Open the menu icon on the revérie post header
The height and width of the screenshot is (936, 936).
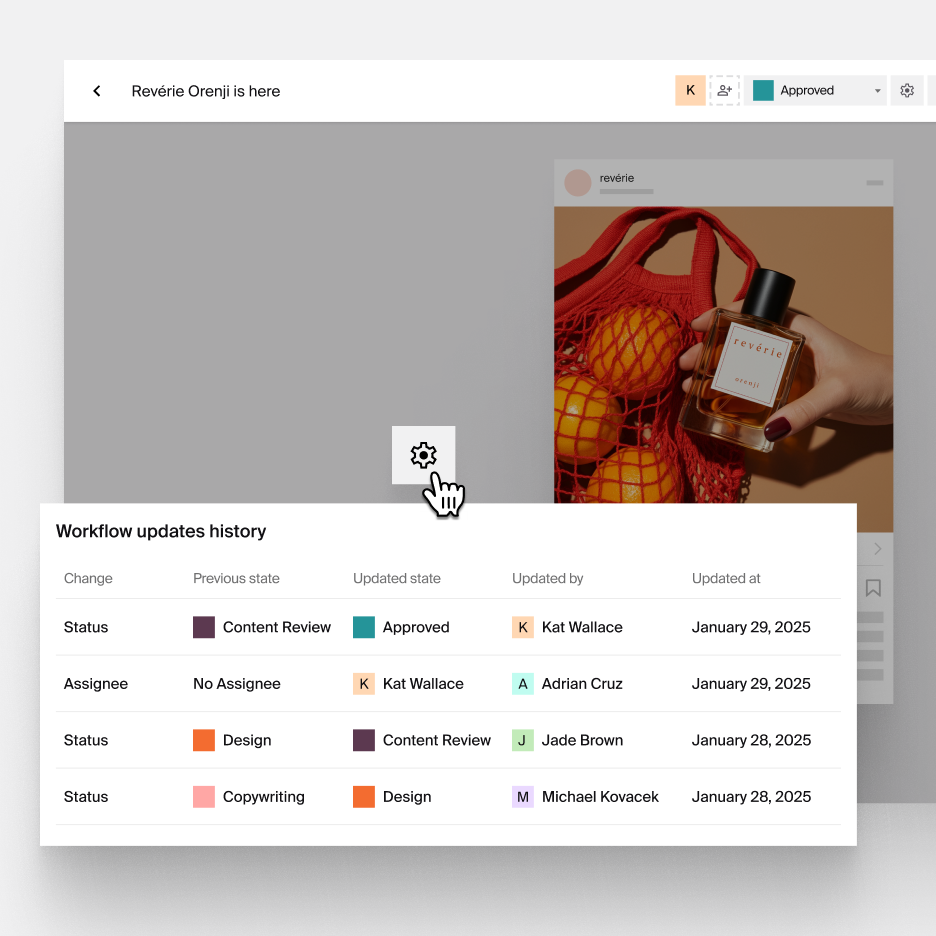tap(877, 182)
